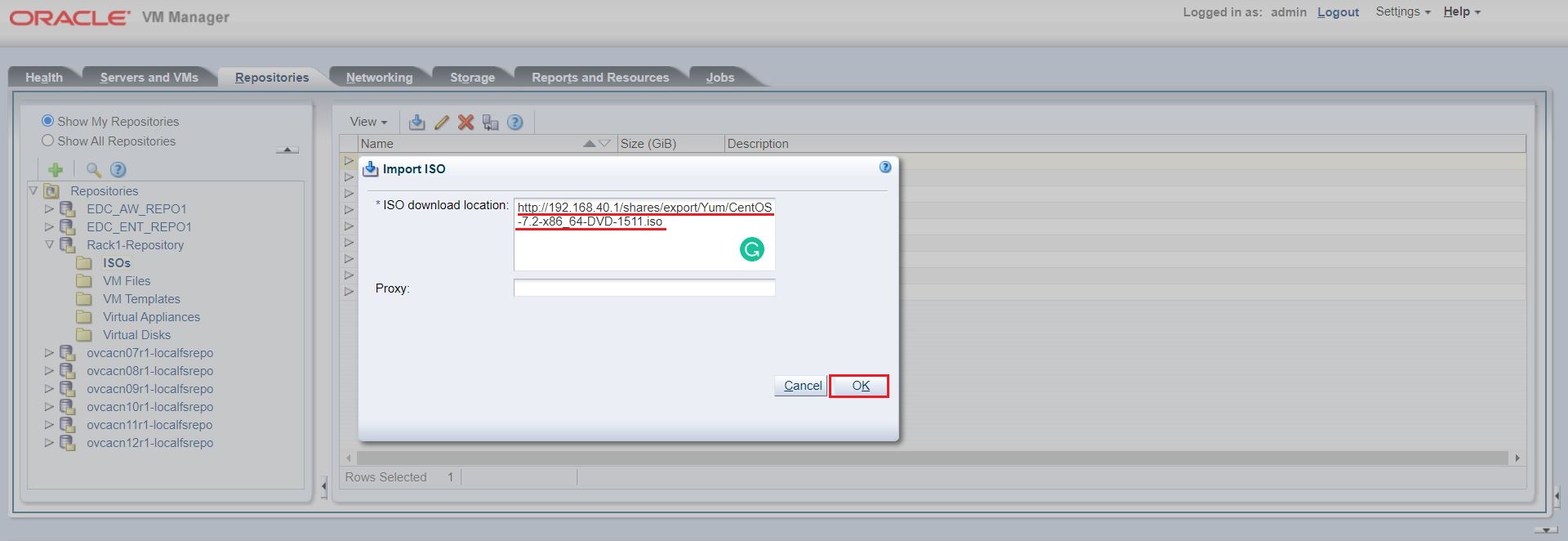
Task: Click the green Grammarly icon in URL field
Action: (751, 249)
